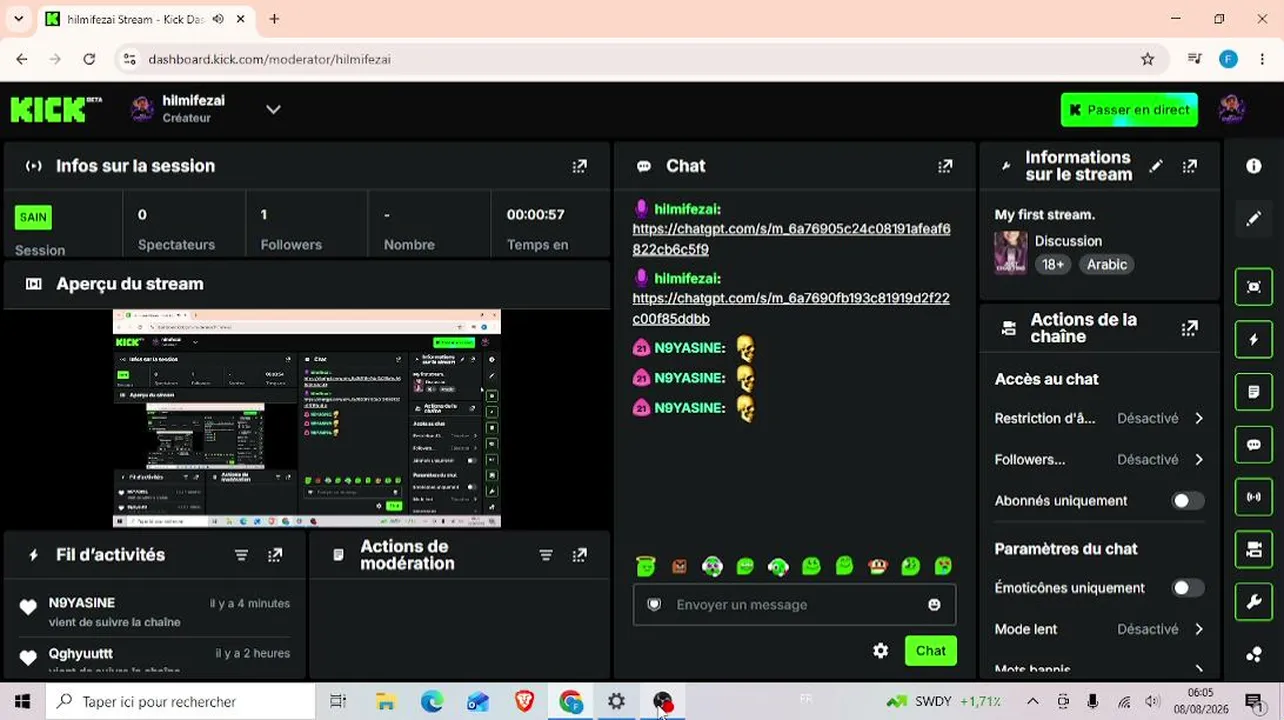Insert the monkey face emote

877,567
